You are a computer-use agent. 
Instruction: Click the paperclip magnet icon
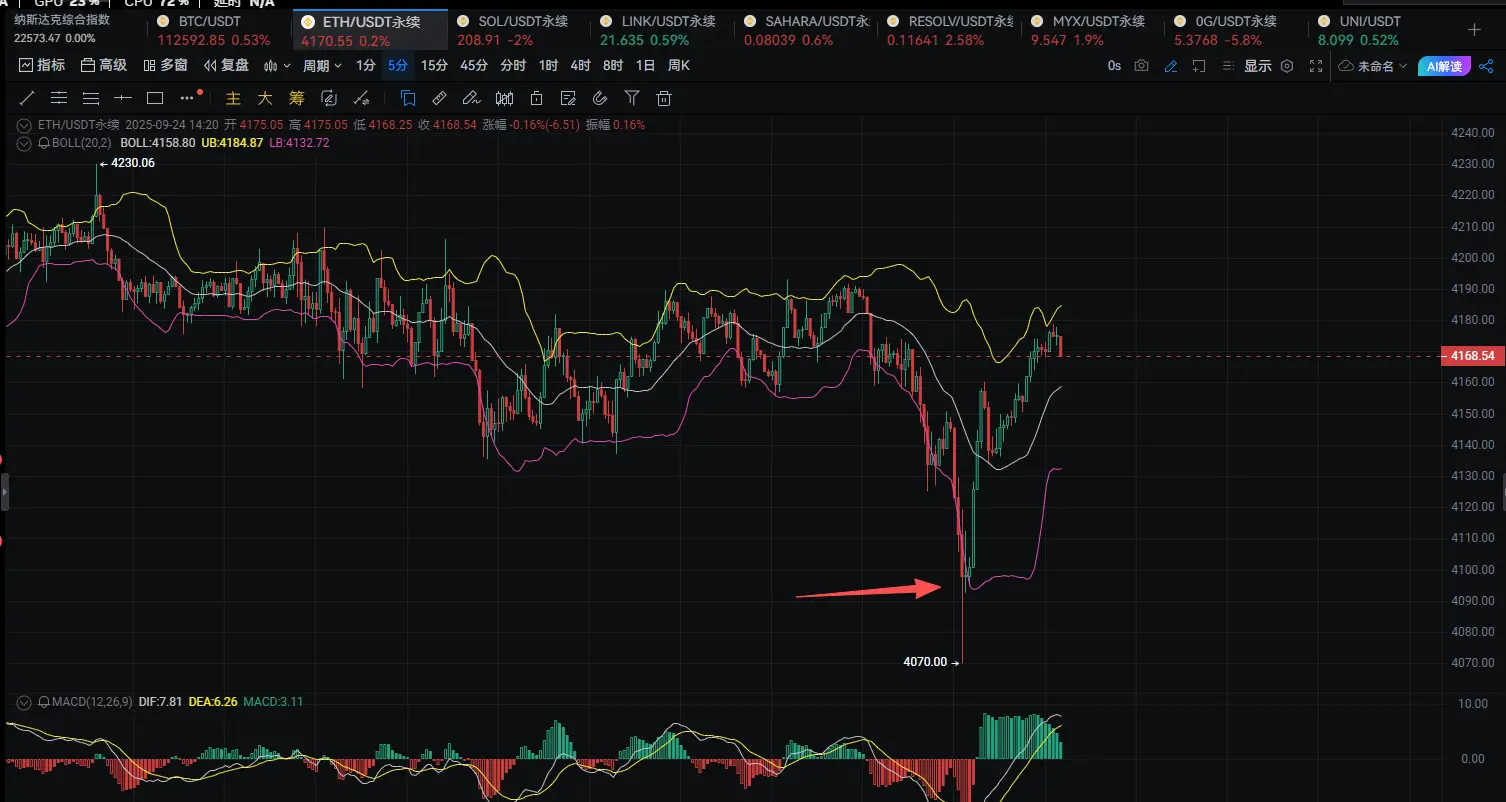[600, 98]
